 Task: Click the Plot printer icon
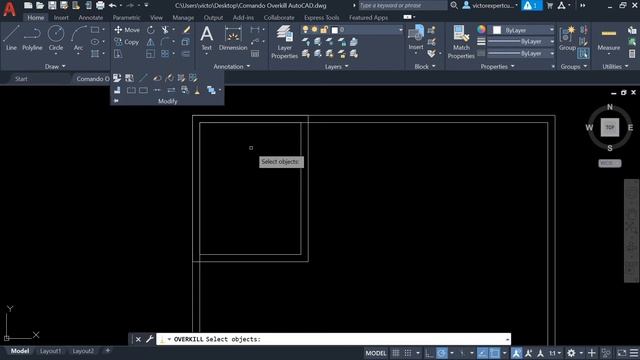[100, 5]
